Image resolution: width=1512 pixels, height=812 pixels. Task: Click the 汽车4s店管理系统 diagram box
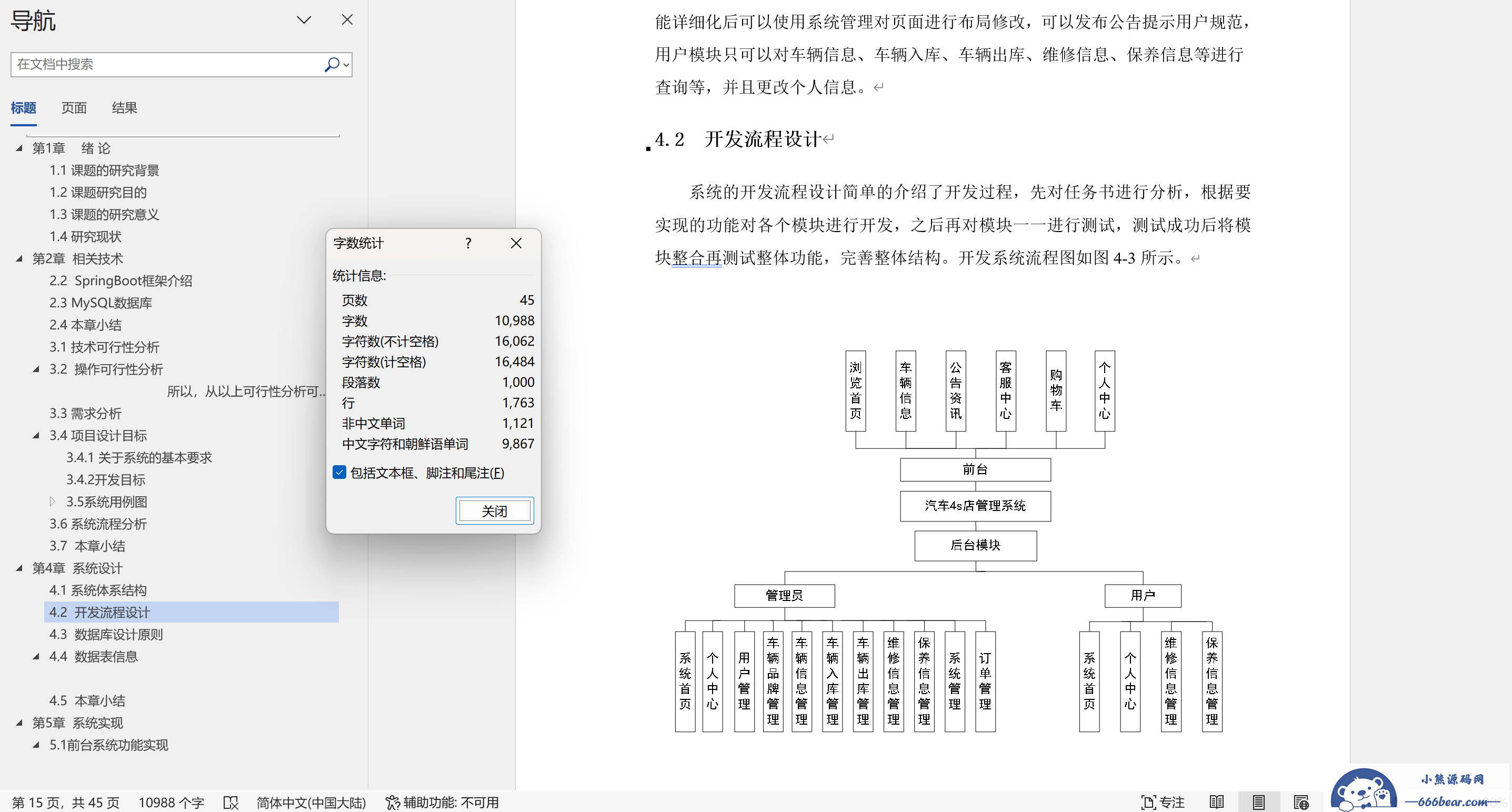[x=975, y=506]
